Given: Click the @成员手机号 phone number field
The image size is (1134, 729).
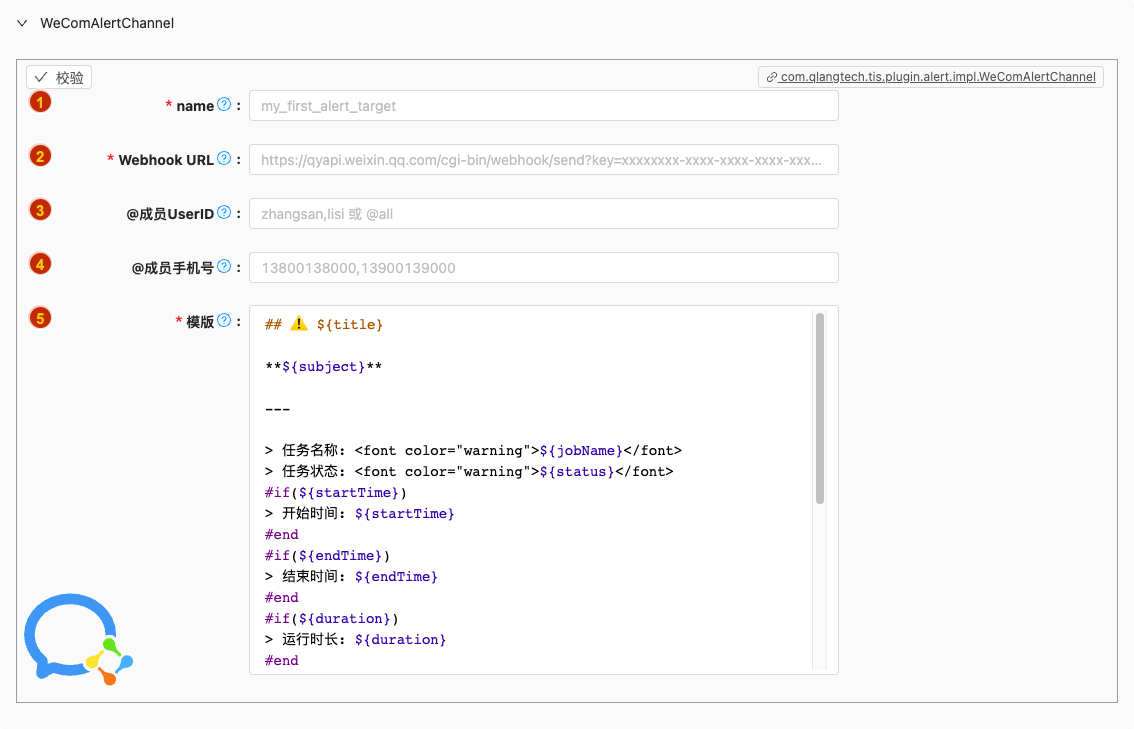Looking at the screenshot, I should [543, 268].
